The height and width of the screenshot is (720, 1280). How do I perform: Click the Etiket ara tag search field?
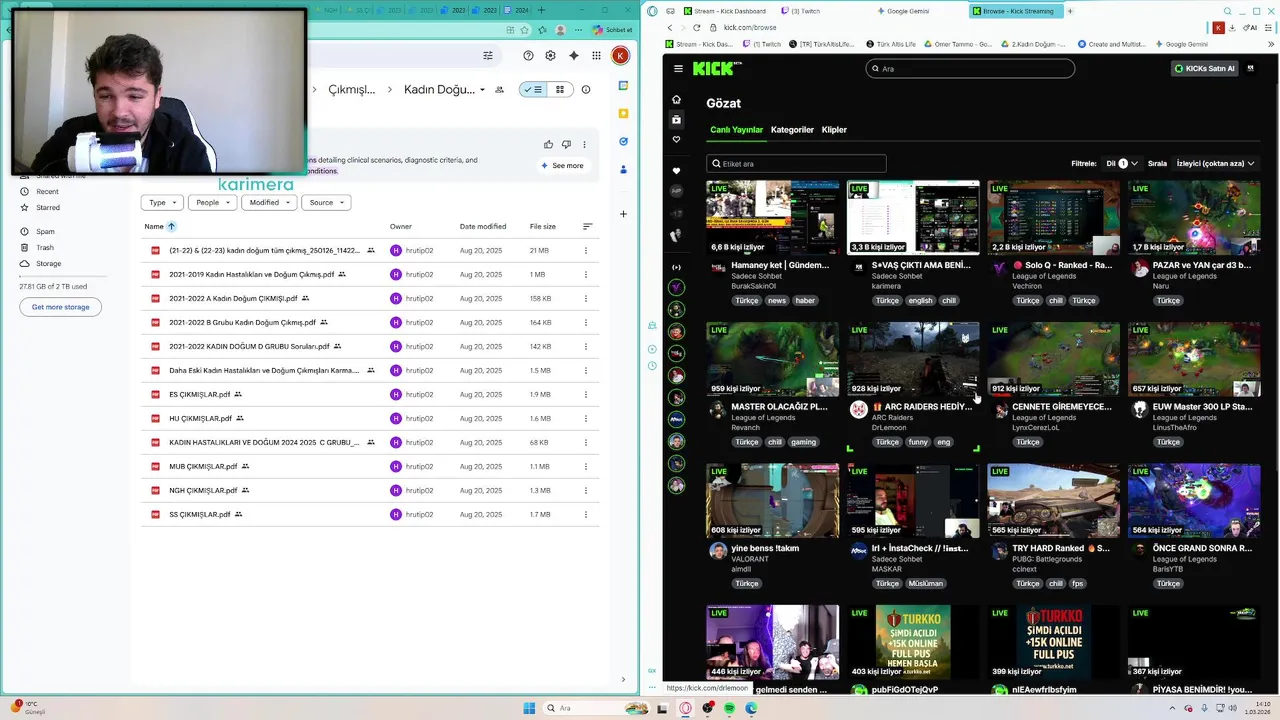796,163
